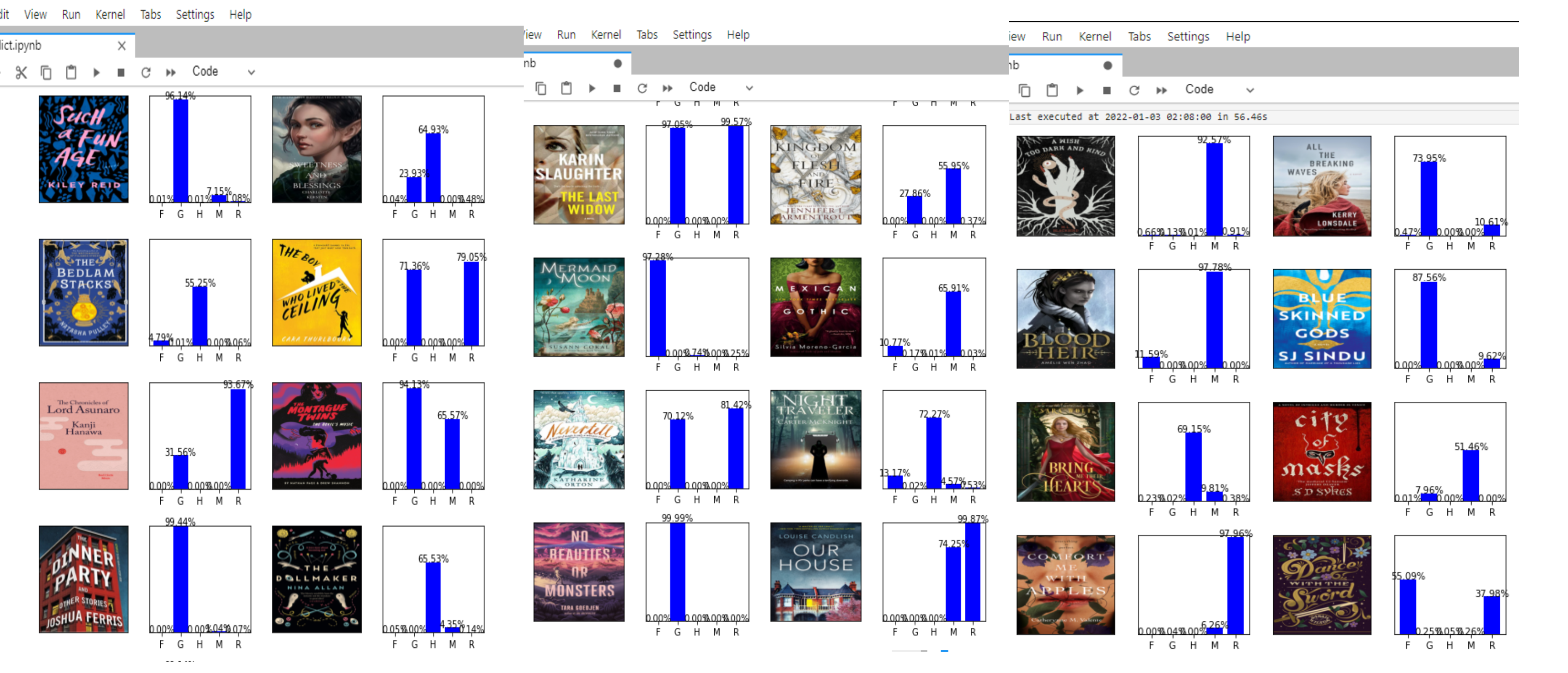Run cell in middle notebook toolbar
Image resolution: width=1568 pixels, height=673 pixels.
592,88
